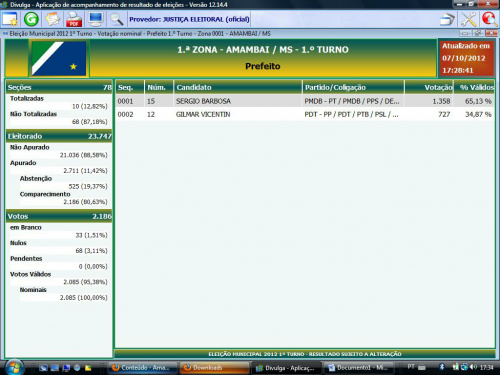The height and width of the screenshot is (375, 500).
Task: Click the Bluetooth tray icon
Action: click(x=442, y=367)
